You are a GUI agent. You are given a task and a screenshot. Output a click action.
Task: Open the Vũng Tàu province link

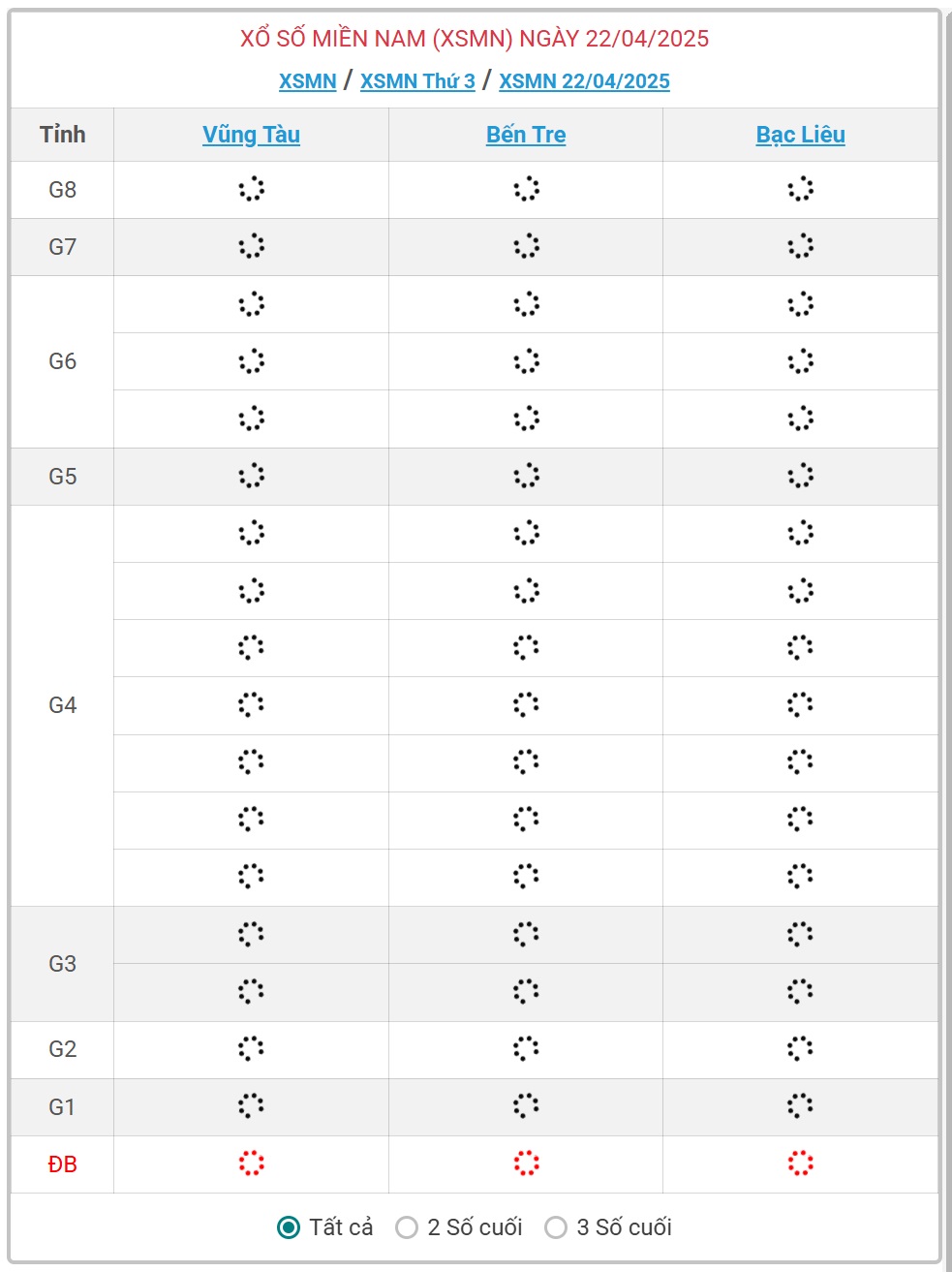(x=251, y=135)
